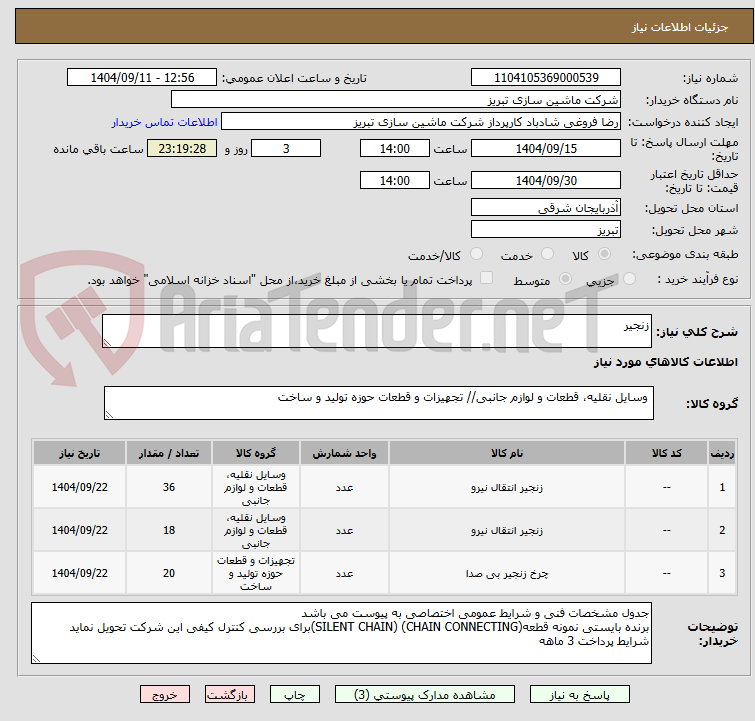Click زنجیر انتقال نیرو in row 2
The image size is (755, 721).
[x=507, y=530]
